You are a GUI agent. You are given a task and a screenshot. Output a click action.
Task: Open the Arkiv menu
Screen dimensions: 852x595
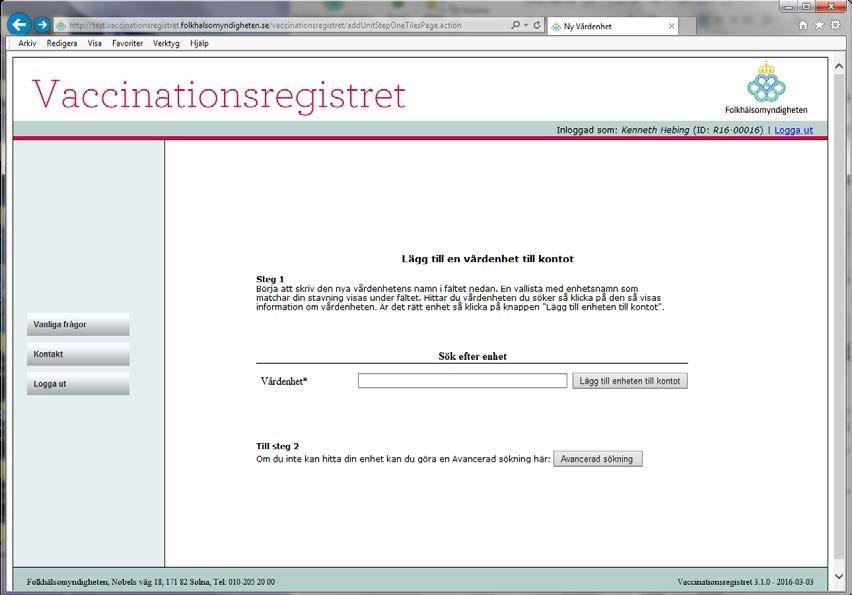coord(27,43)
